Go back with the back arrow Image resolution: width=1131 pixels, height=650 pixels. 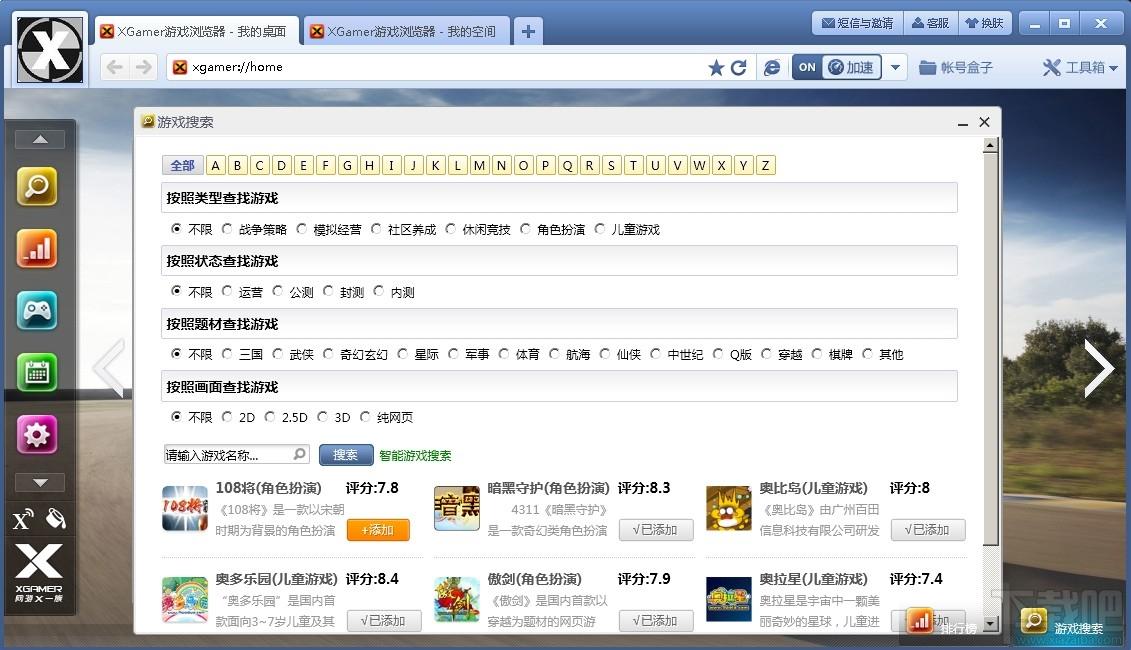point(114,67)
